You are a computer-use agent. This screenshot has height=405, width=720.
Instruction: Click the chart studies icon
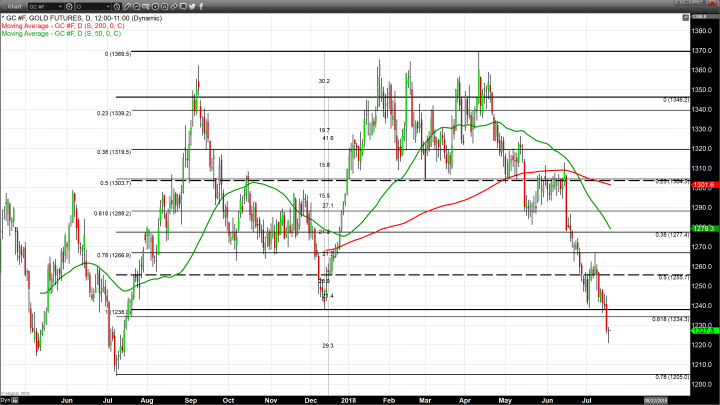pos(146,6)
